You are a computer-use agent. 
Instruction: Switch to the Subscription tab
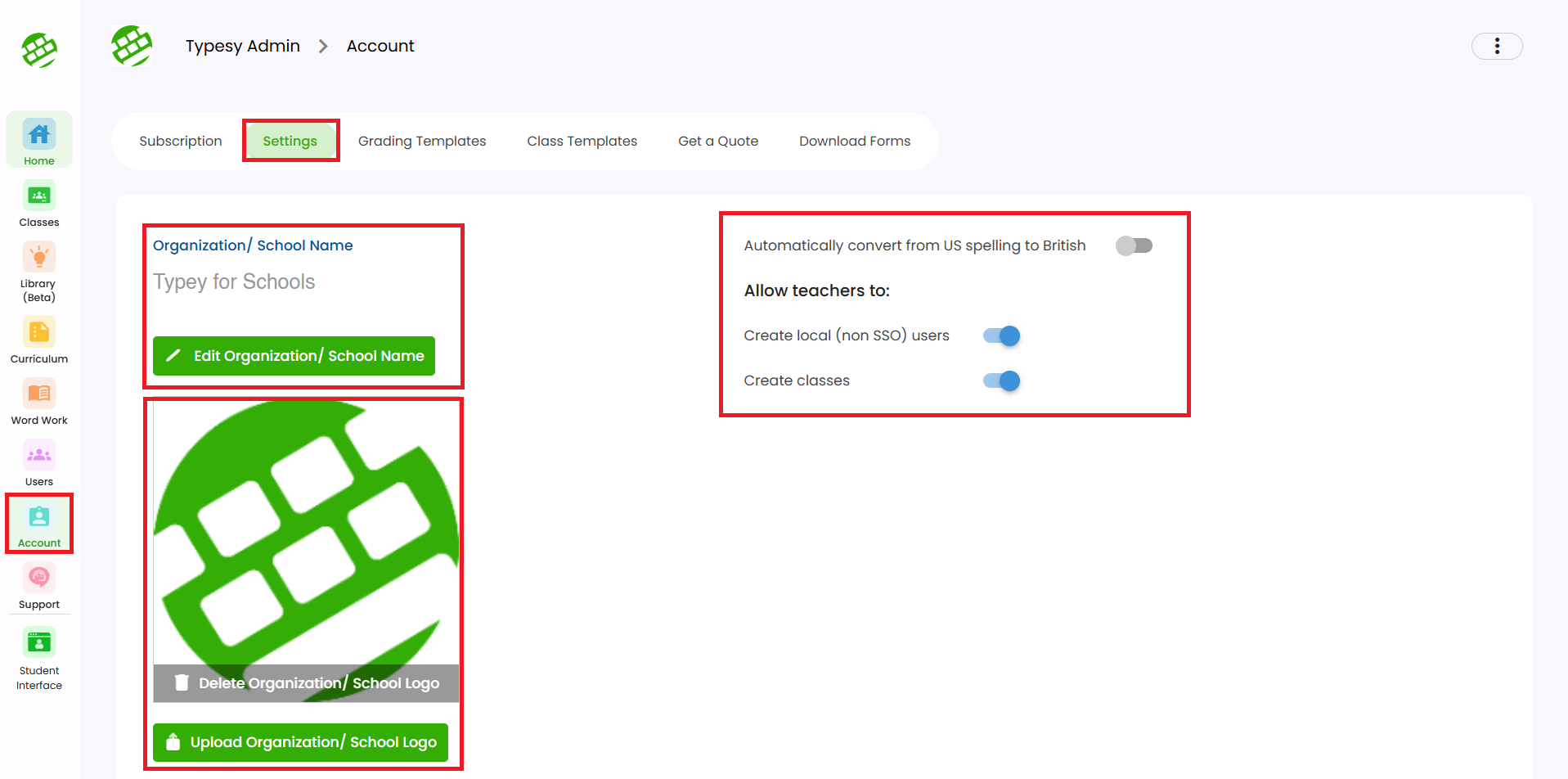pyautogui.click(x=181, y=142)
